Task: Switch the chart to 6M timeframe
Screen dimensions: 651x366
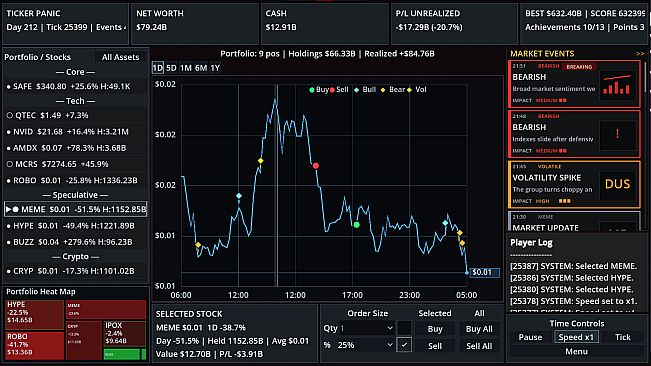Action: click(201, 68)
